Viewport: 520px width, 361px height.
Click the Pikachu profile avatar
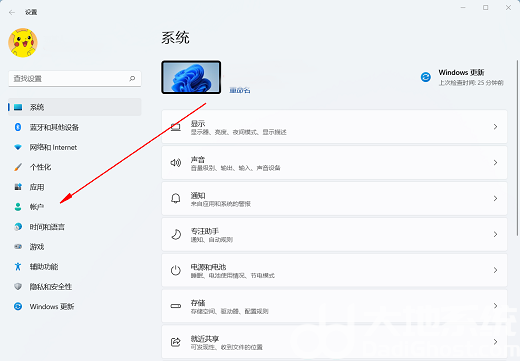[x=23, y=43]
